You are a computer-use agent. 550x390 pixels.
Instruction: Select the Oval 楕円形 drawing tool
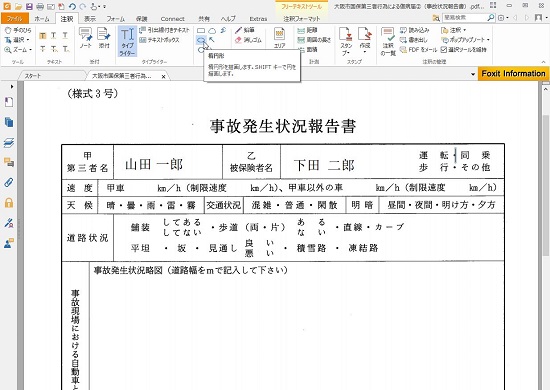(x=201, y=40)
